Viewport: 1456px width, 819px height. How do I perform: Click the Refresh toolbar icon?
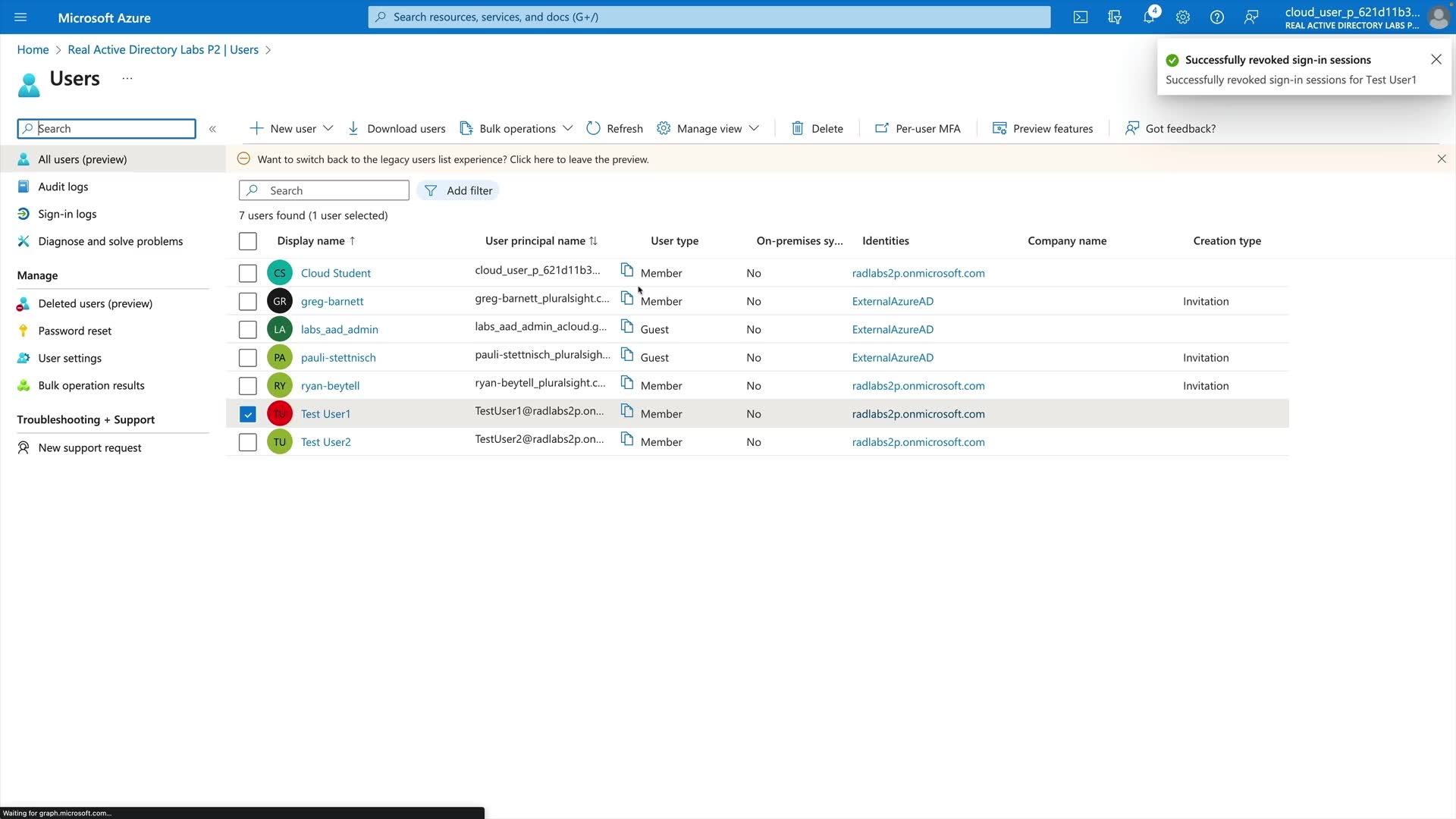coord(593,128)
